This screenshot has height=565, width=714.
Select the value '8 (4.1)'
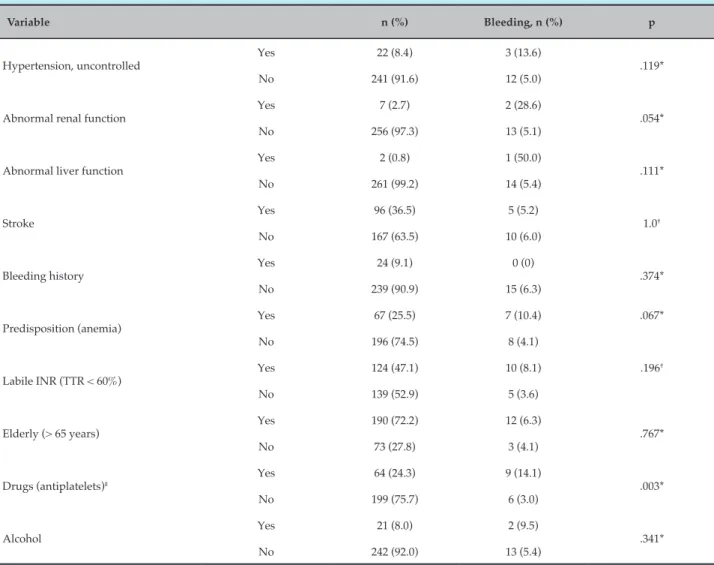click(523, 342)
